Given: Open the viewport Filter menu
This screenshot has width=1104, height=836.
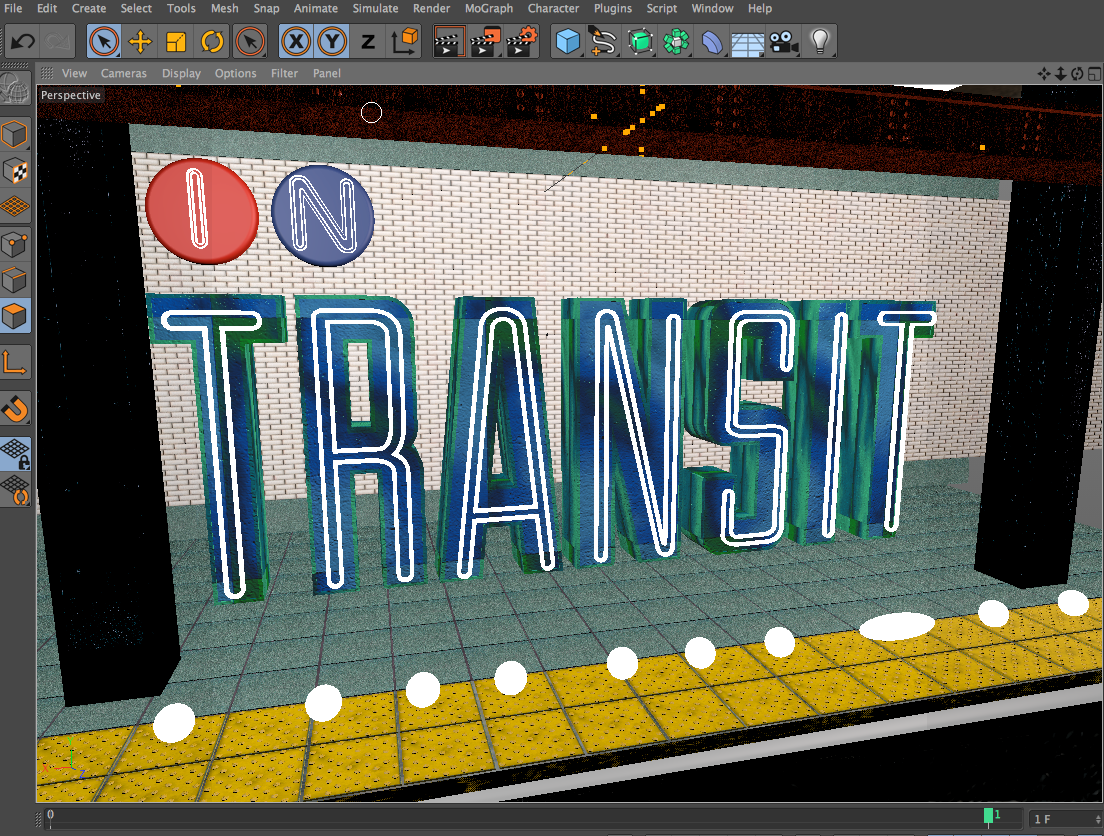Looking at the screenshot, I should [284, 73].
